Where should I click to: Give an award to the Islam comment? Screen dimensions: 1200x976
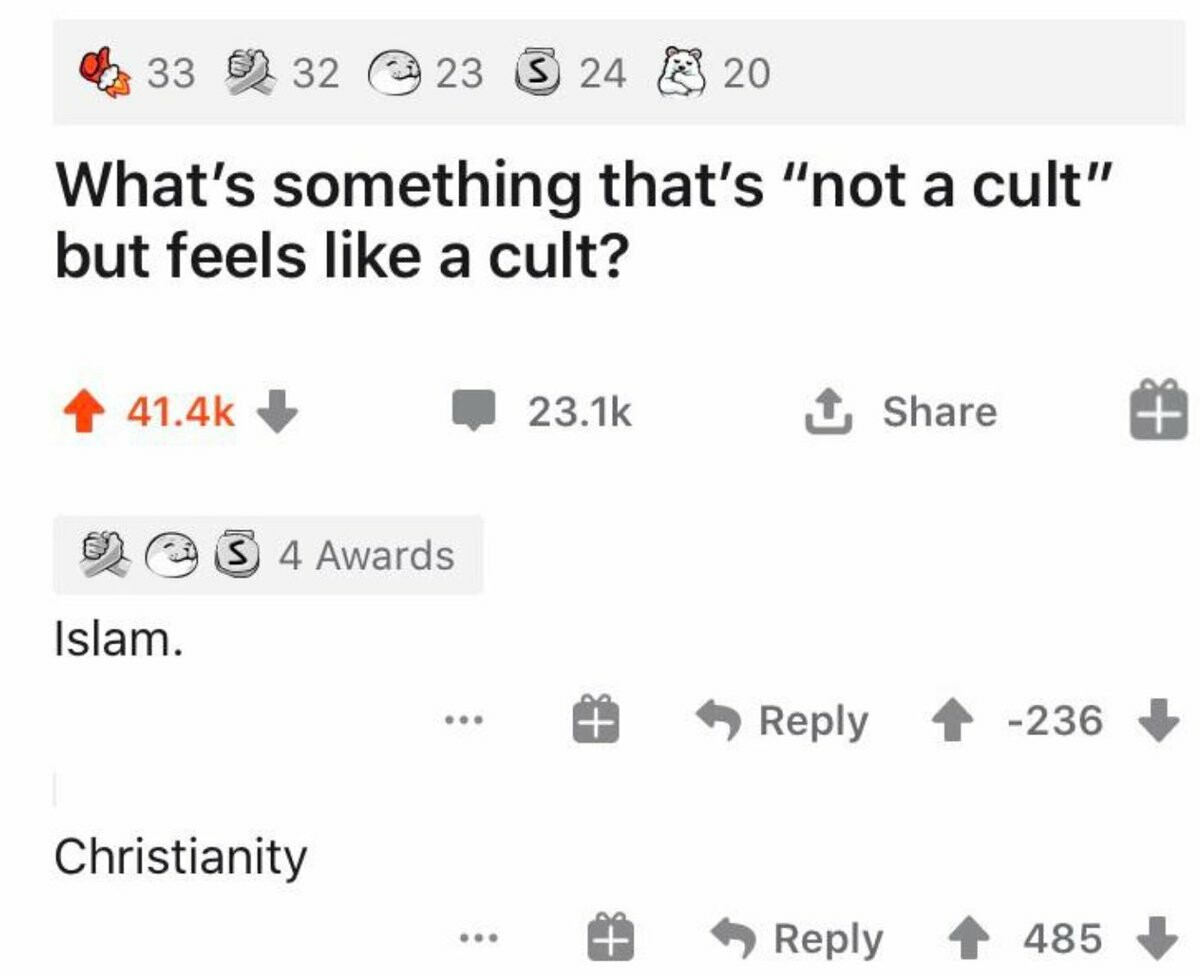coord(596,720)
